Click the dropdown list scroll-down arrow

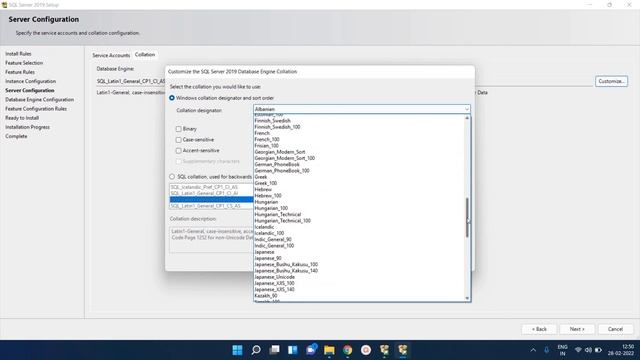point(467,298)
